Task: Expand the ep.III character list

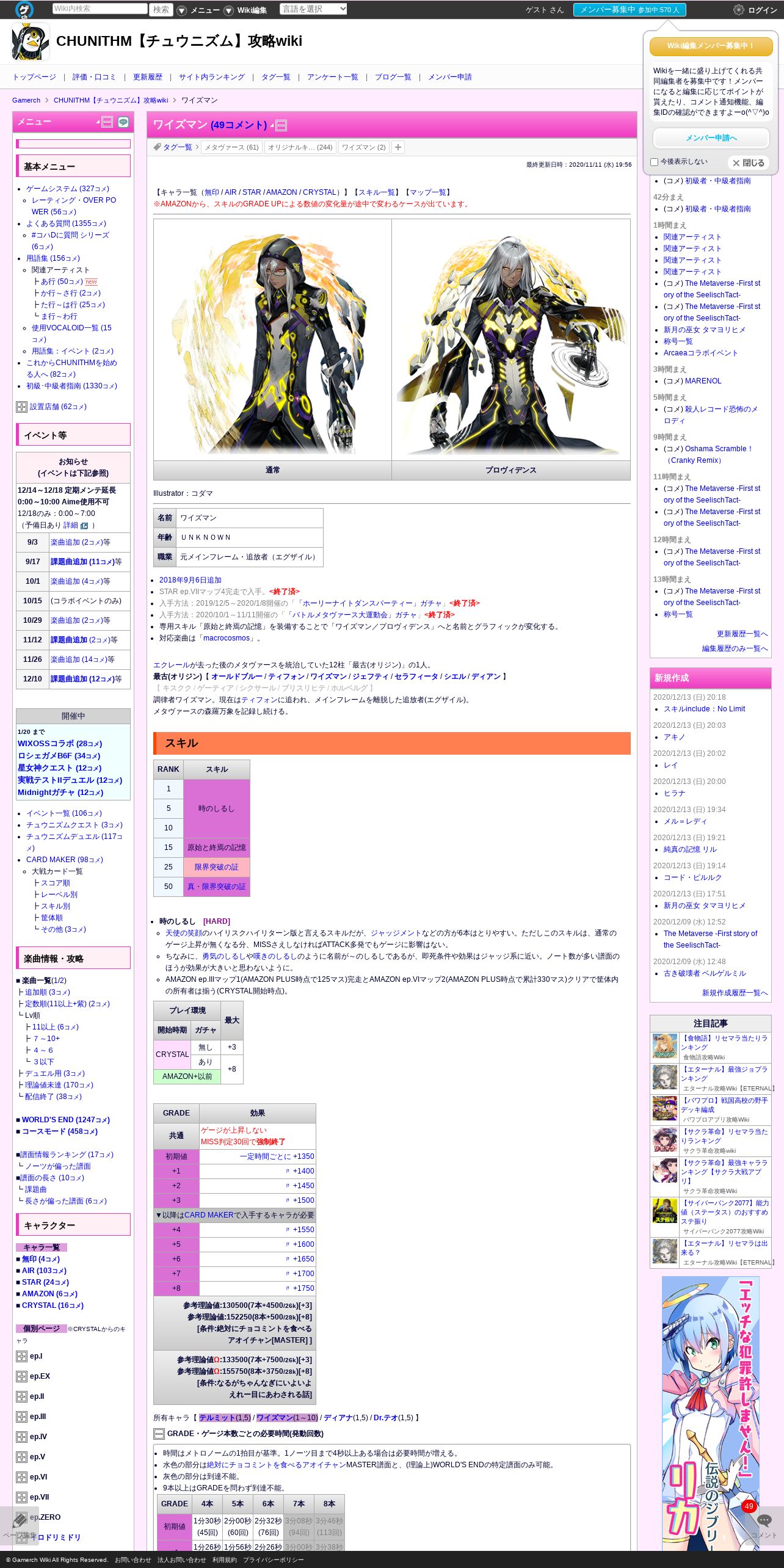Action: click(x=21, y=1417)
